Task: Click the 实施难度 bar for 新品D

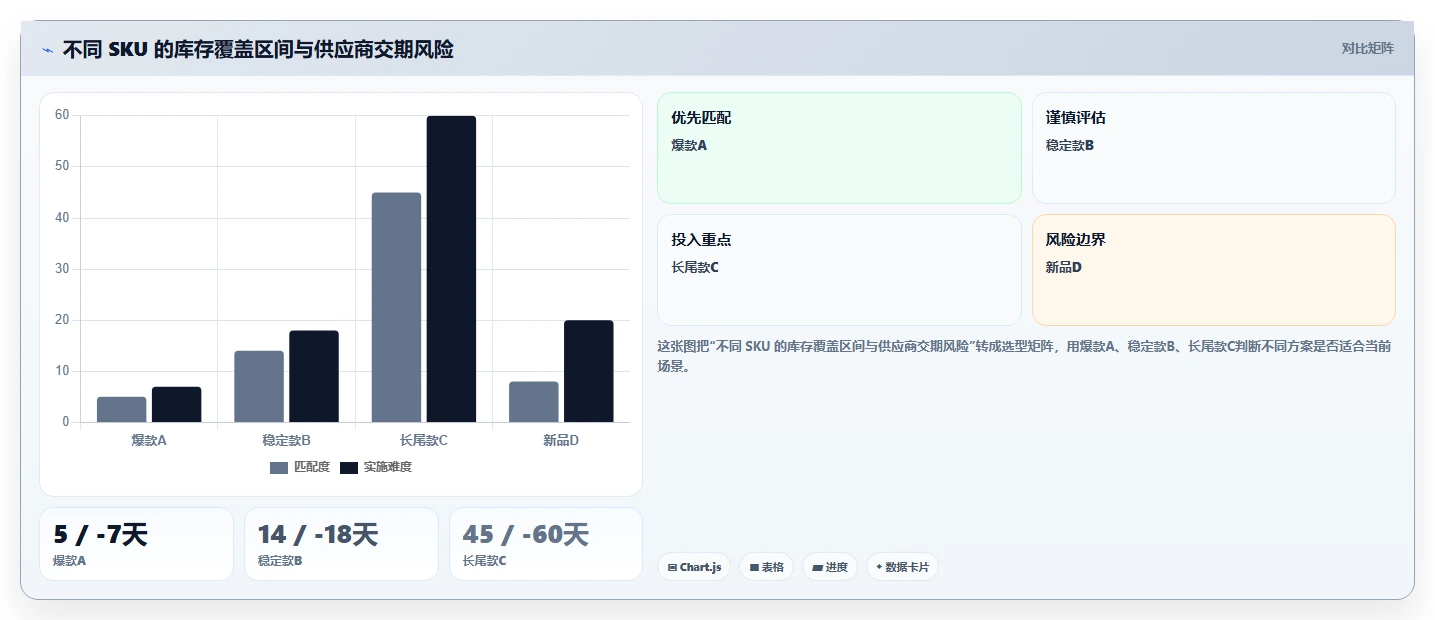Action: point(589,371)
